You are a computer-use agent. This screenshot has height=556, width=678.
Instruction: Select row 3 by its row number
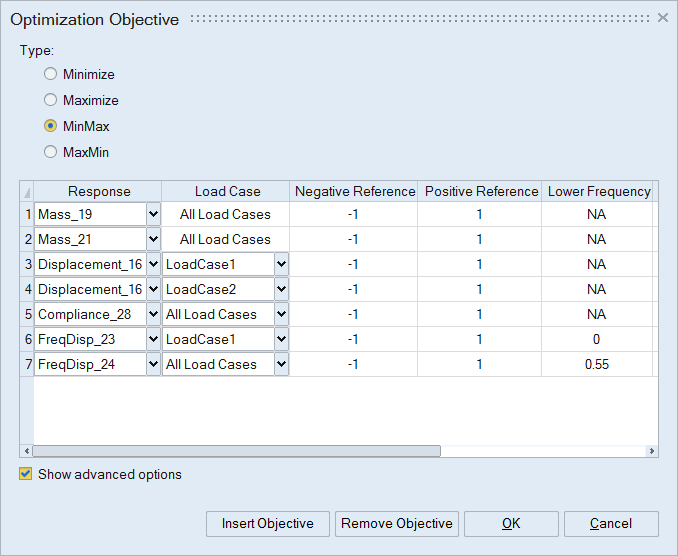[x=27, y=264]
